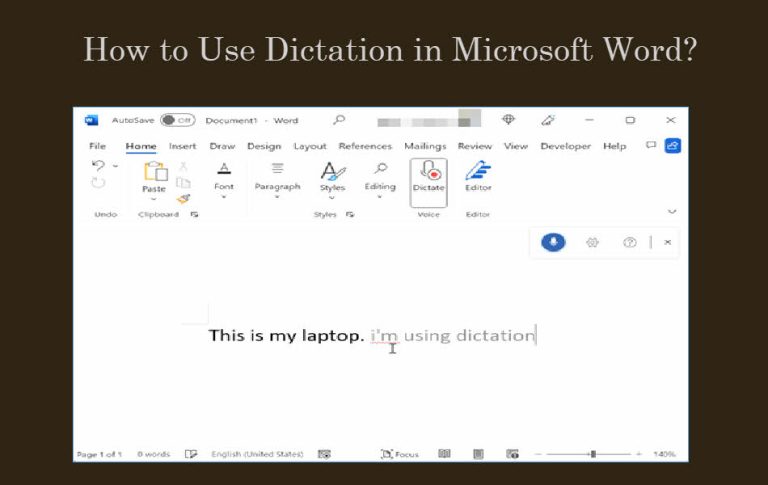The height and width of the screenshot is (485, 768).
Task: Click the Paste clipboard icon
Action: [x=155, y=172]
